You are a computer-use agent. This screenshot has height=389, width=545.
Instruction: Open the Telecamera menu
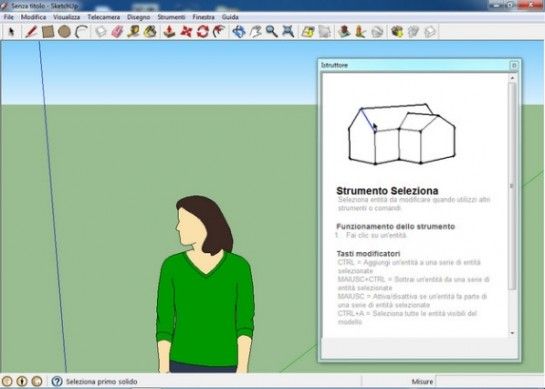[104, 17]
